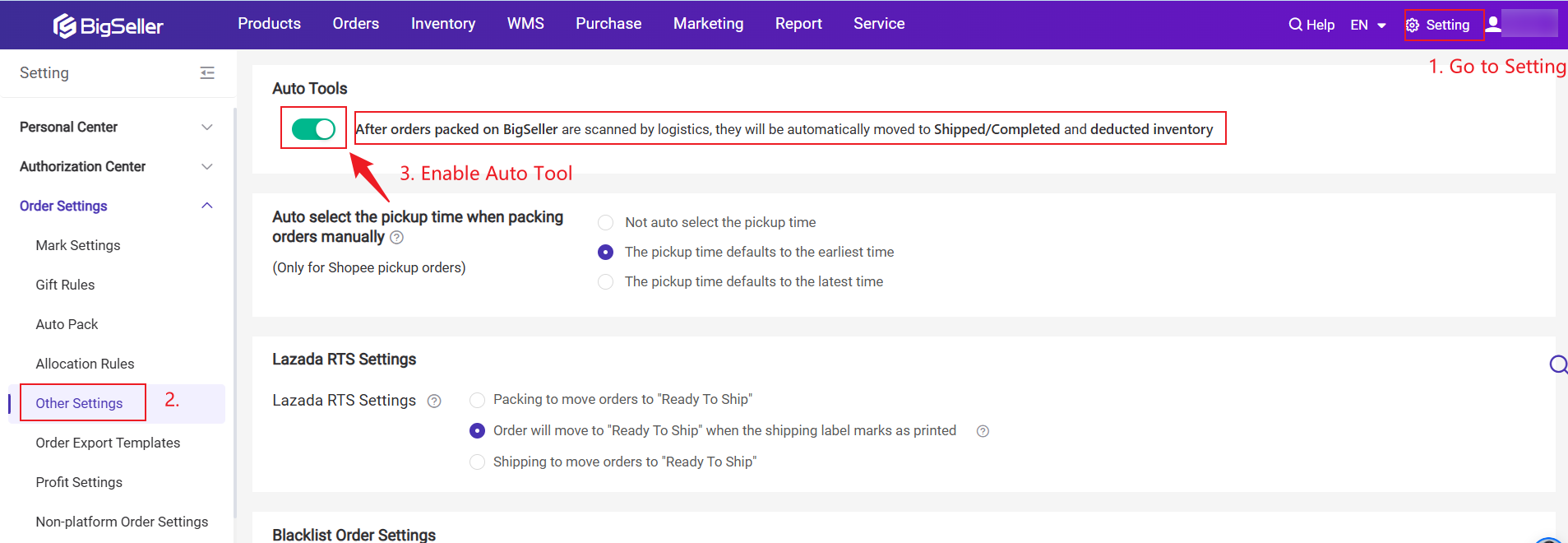This screenshot has height=543, width=1568.
Task: Select shipping label marks as printed option
Action: point(477,430)
